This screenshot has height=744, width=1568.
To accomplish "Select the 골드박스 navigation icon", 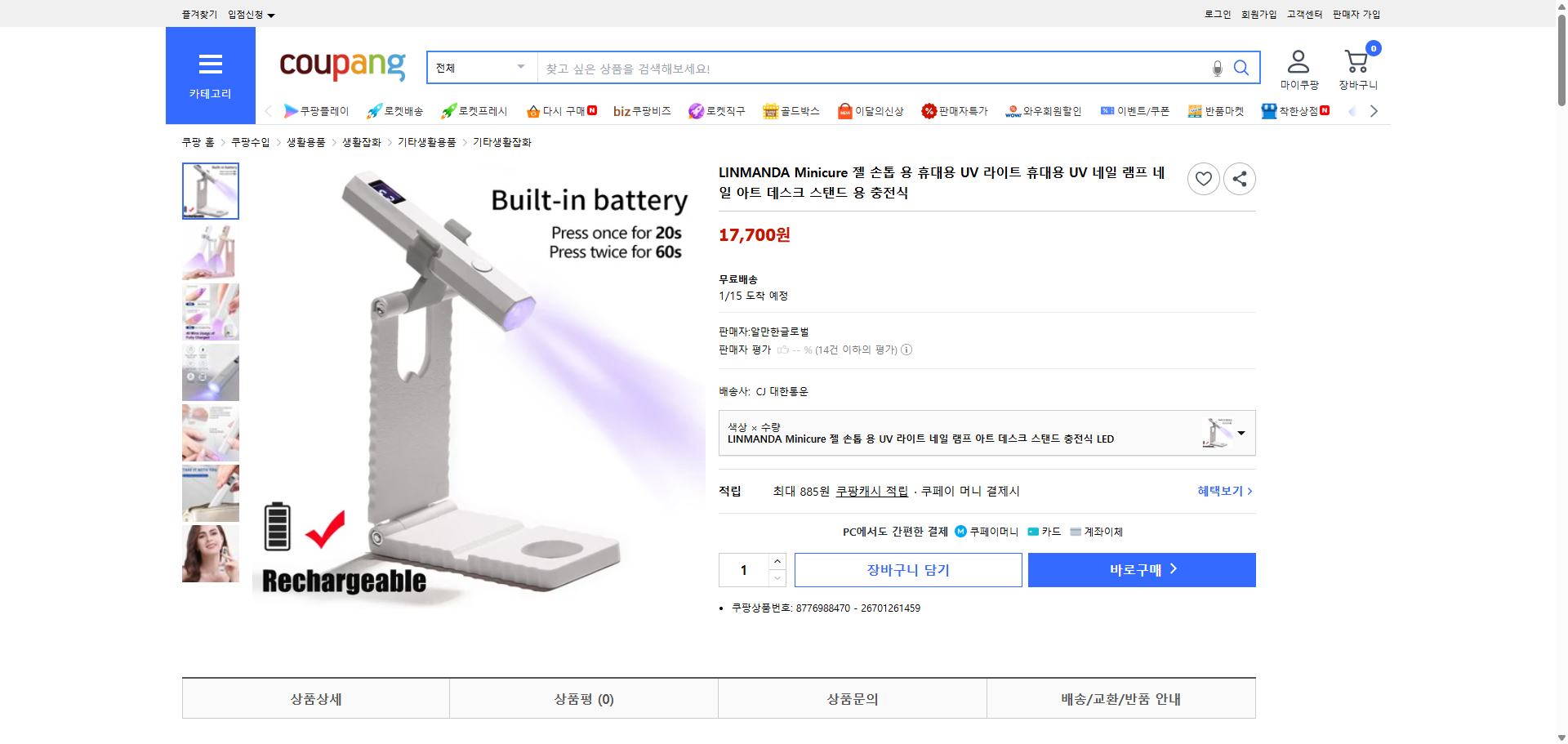I will click(x=791, y=111).
